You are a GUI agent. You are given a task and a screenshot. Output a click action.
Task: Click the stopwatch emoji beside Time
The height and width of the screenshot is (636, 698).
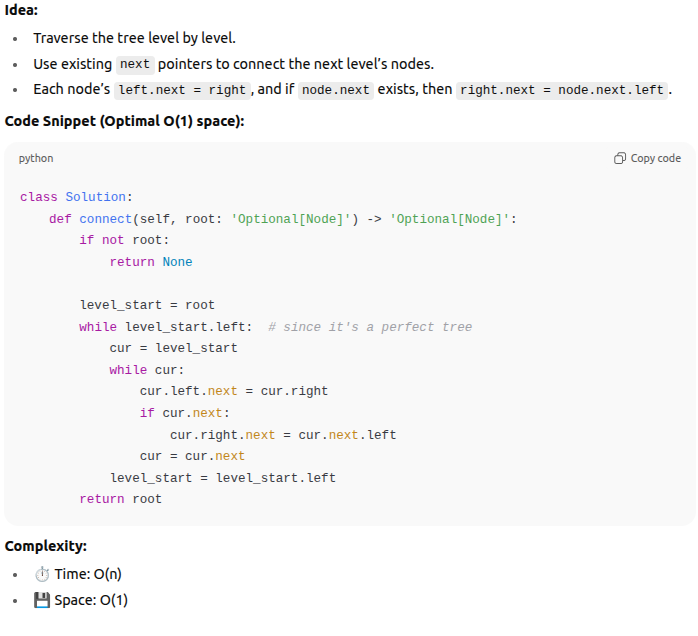41,574
